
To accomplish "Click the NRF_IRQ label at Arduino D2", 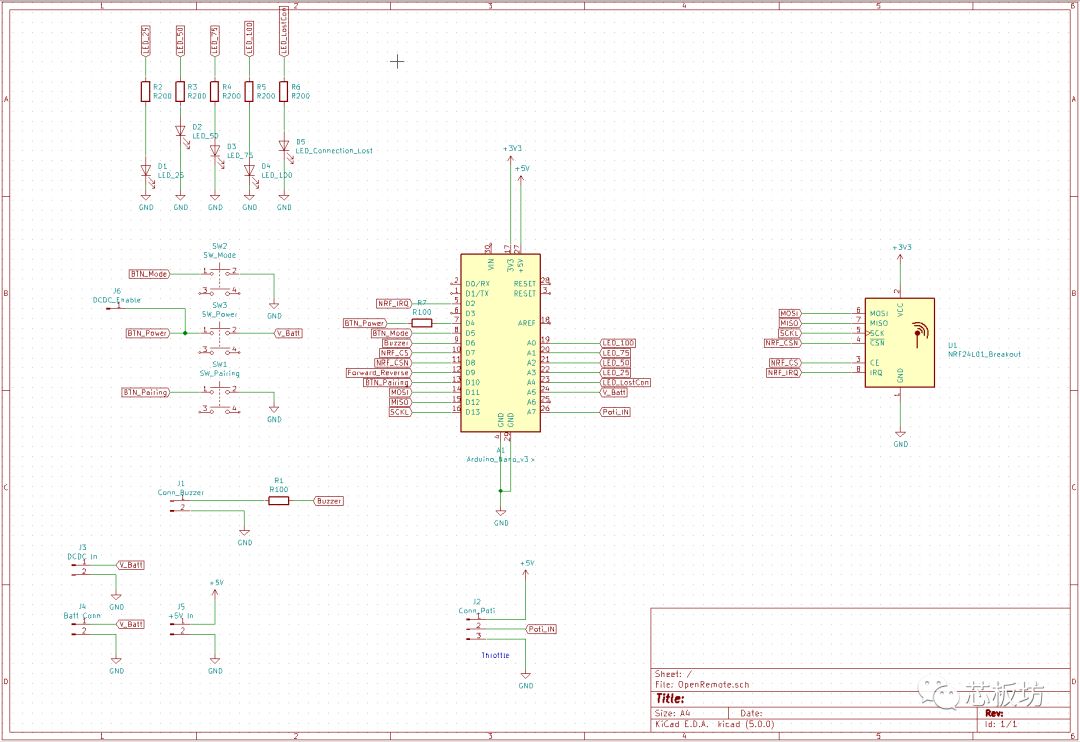I will [x=394, y=304].
